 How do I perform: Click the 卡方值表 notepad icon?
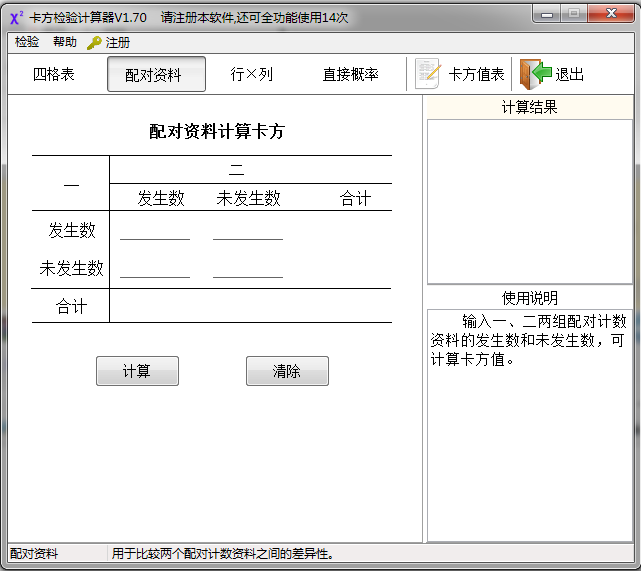pos(428,74)
